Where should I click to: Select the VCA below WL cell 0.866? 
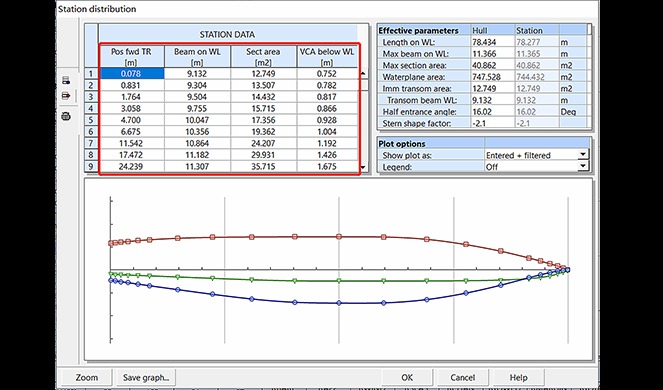[x=327, y=108]
